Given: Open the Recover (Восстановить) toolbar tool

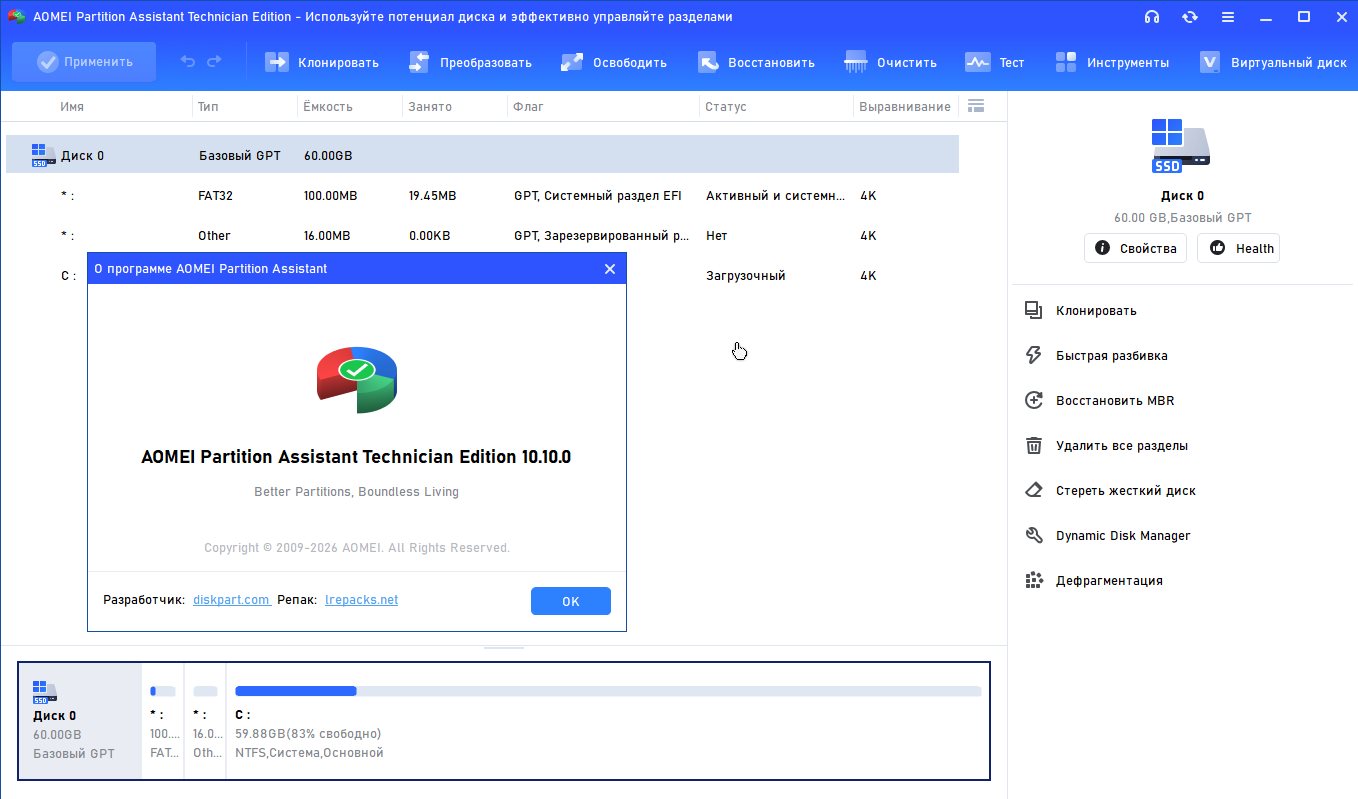Looking at the screenshot, I should (x=708, y=62).
